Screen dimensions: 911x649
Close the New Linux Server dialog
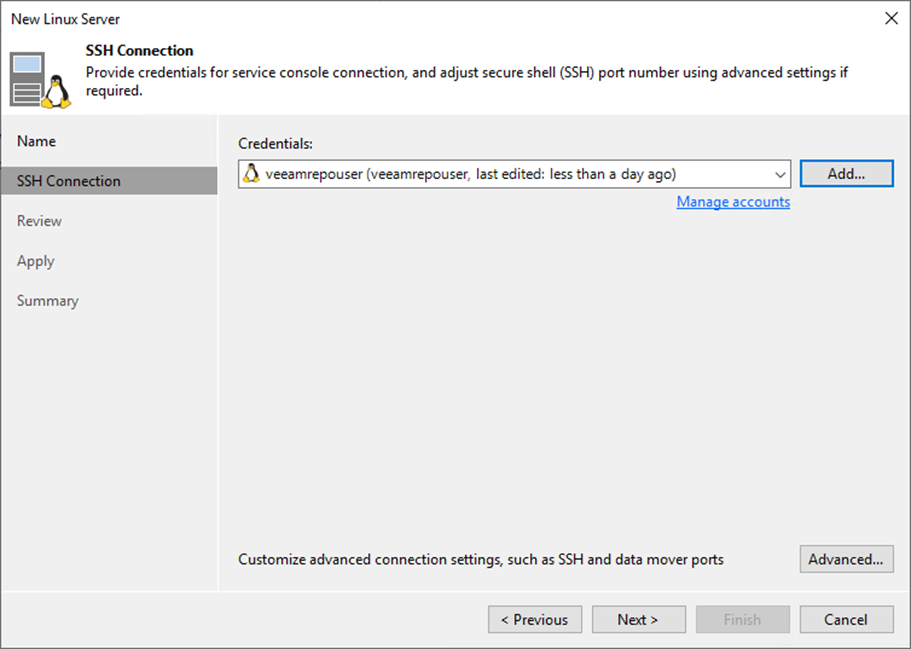pos(891,19)
